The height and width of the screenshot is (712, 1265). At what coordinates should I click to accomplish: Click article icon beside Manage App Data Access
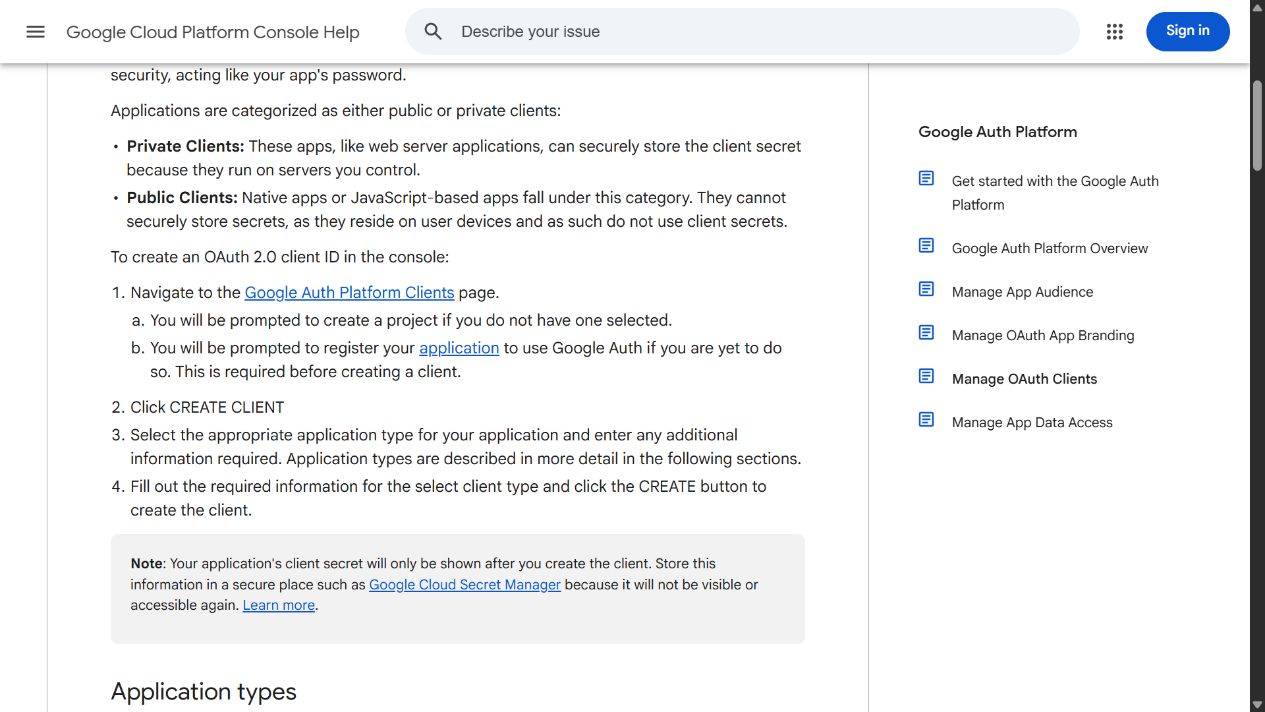click(x=926, y=419)
